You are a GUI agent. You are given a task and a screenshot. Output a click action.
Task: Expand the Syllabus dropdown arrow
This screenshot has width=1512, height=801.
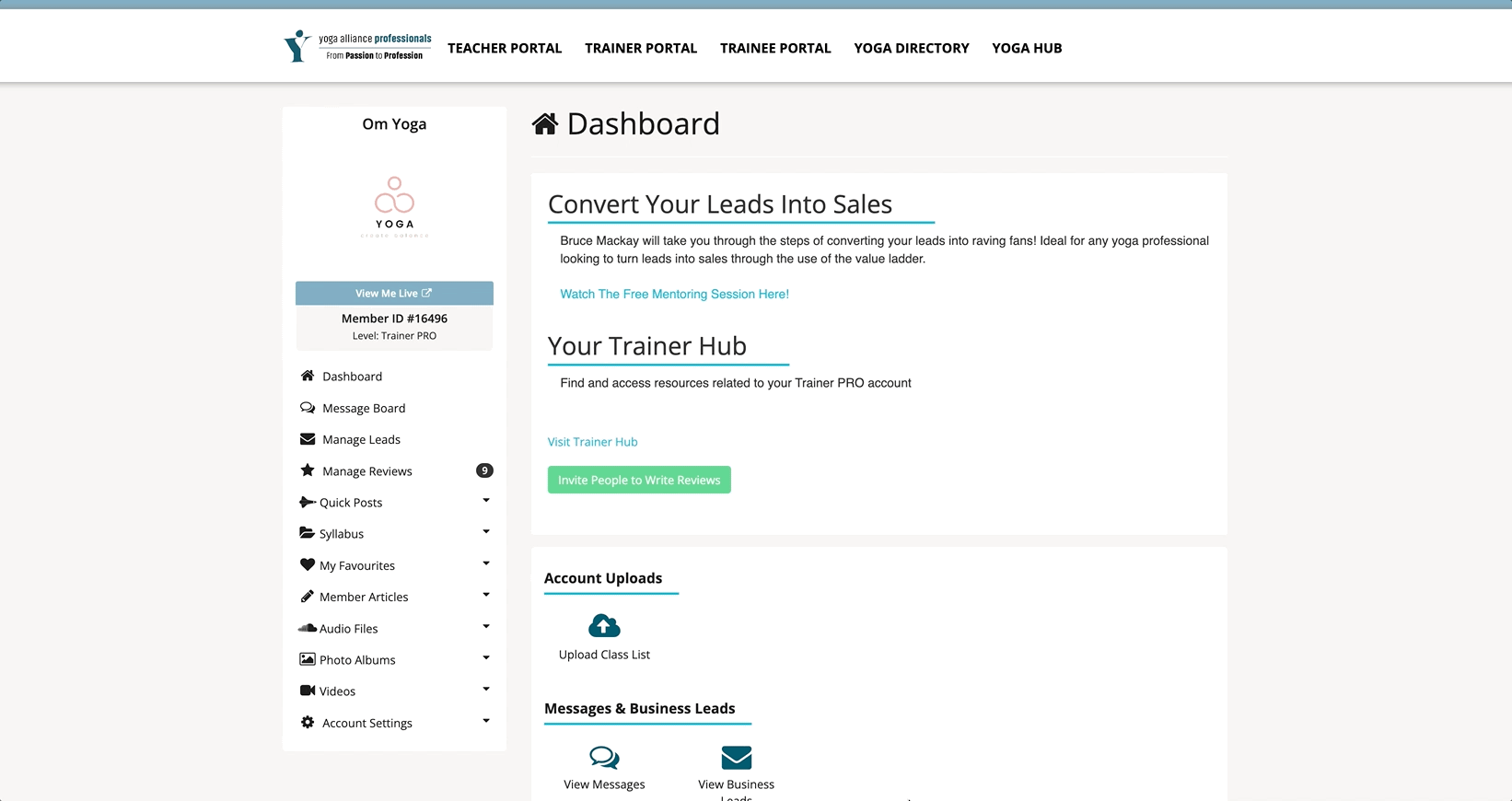click(x=486, y=532)
